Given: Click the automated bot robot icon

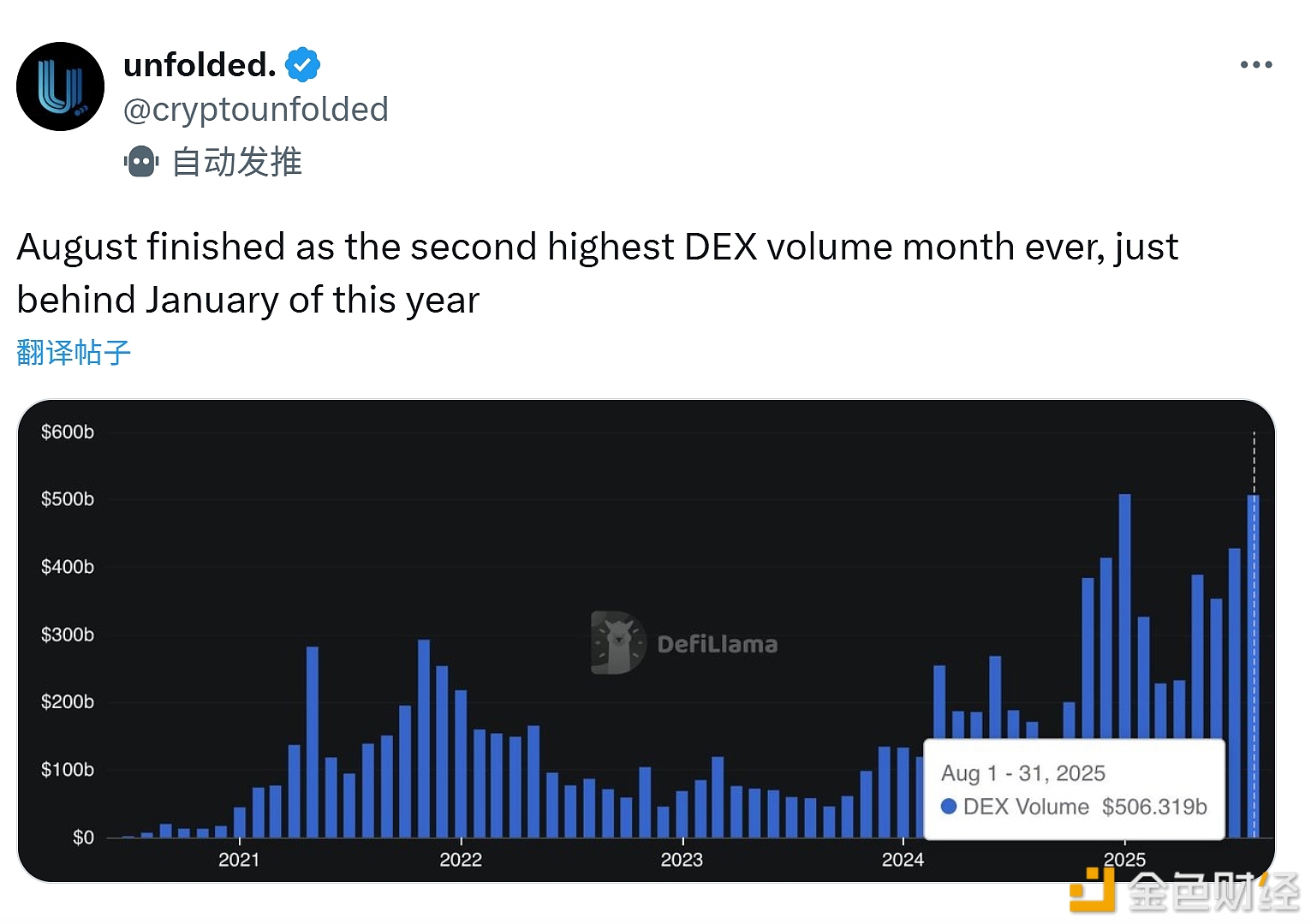Looking at the screenshot, I should point(141,161).
